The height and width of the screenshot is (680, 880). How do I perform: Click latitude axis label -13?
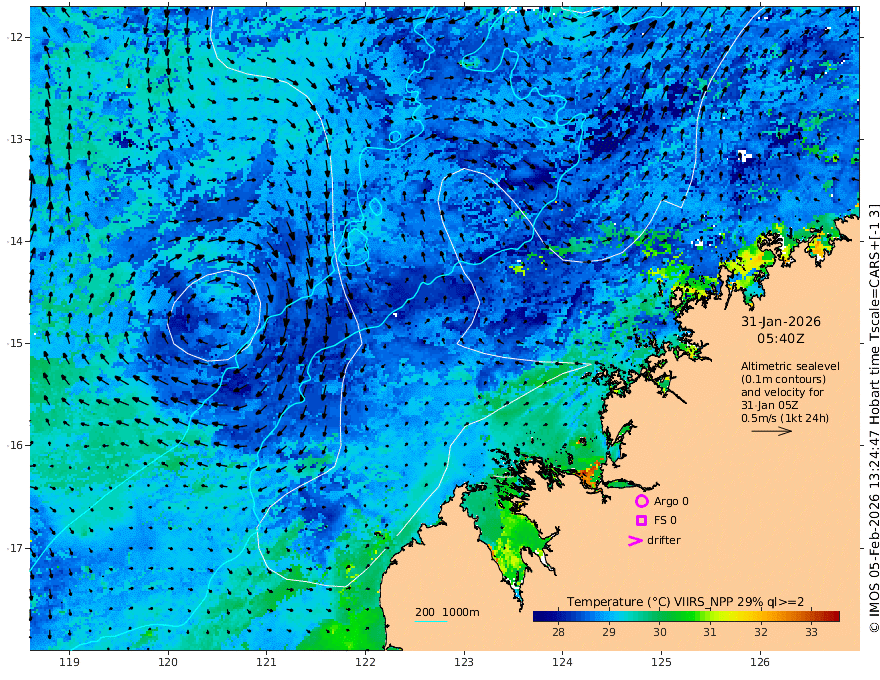point(15,139)
